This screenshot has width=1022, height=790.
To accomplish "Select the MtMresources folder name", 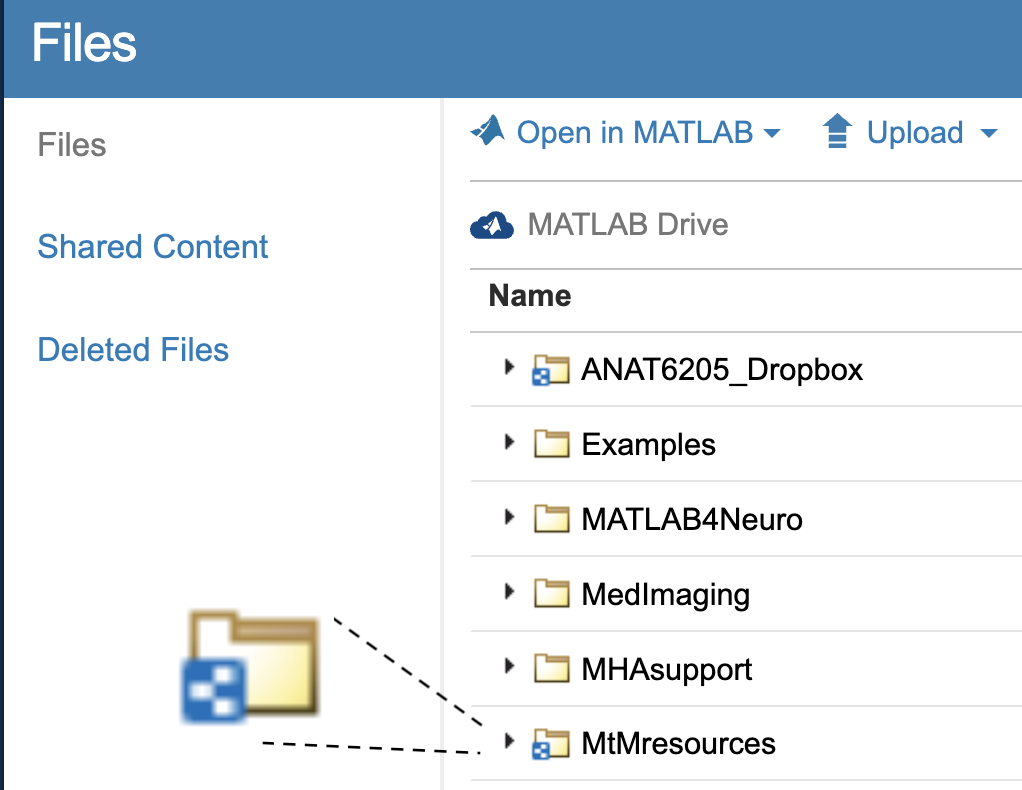I will click(679, 744).
